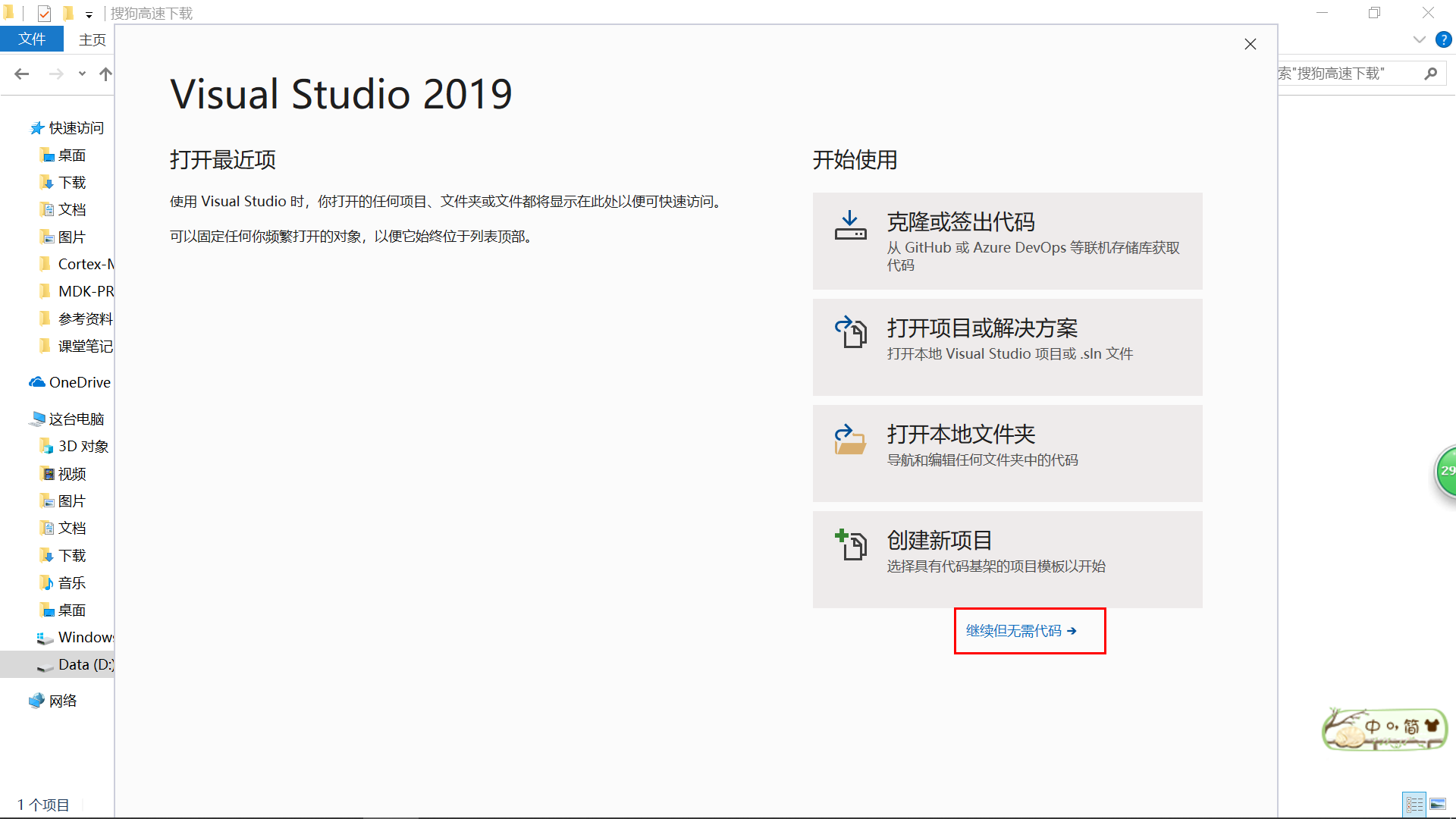1456x819 pixels.
Task: Select OneDrive in the navigation tree
Action: (x=79, y=382)
